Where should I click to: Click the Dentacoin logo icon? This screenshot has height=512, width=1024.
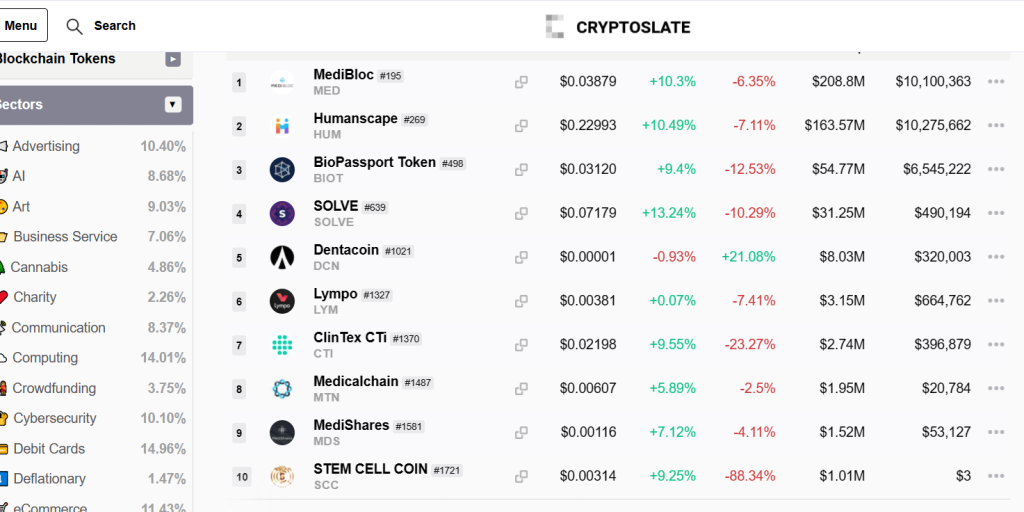coord(282,257)
